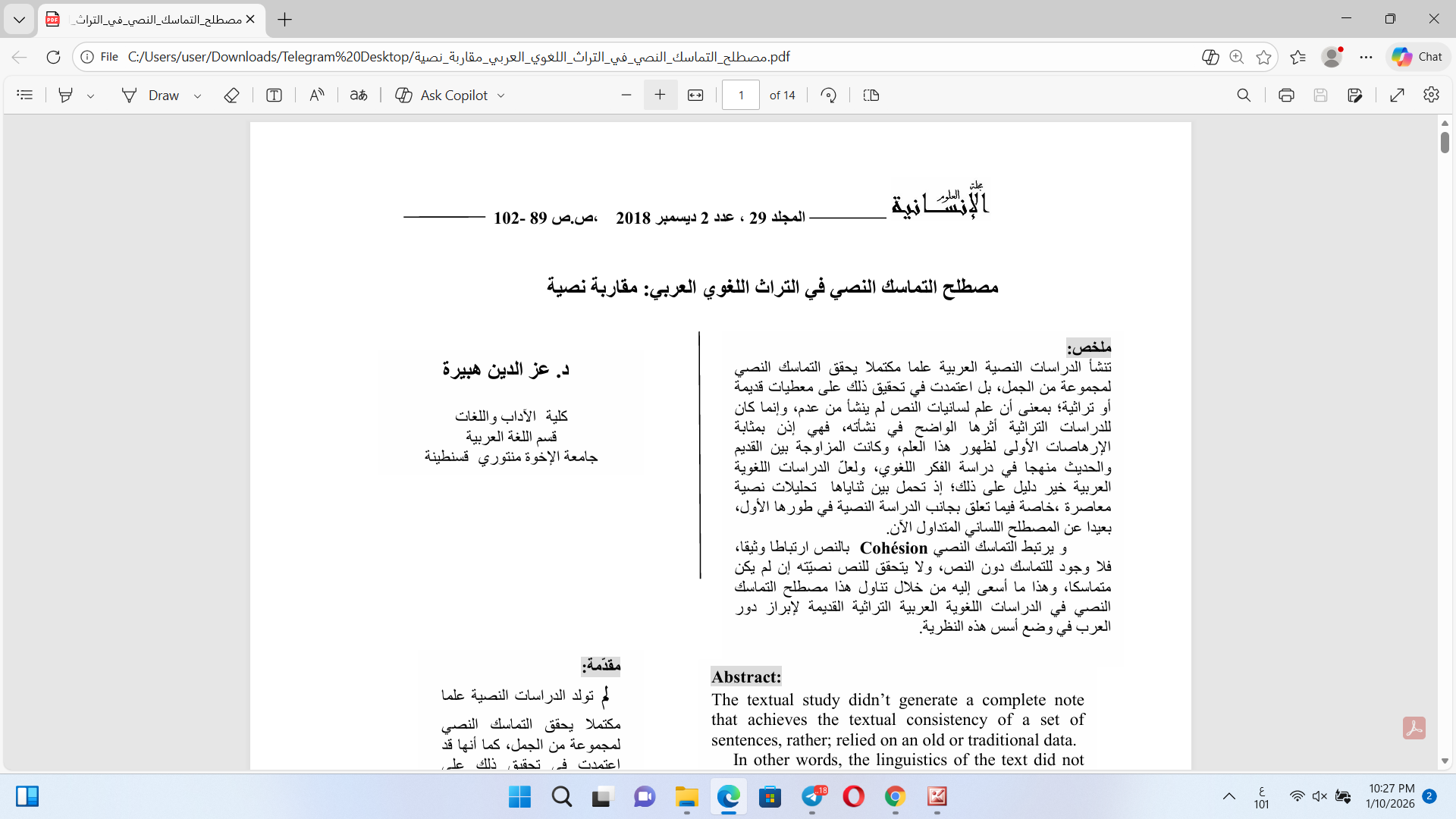Click the Save icon
The image size is (1456, 819).
click(1320, 95)
